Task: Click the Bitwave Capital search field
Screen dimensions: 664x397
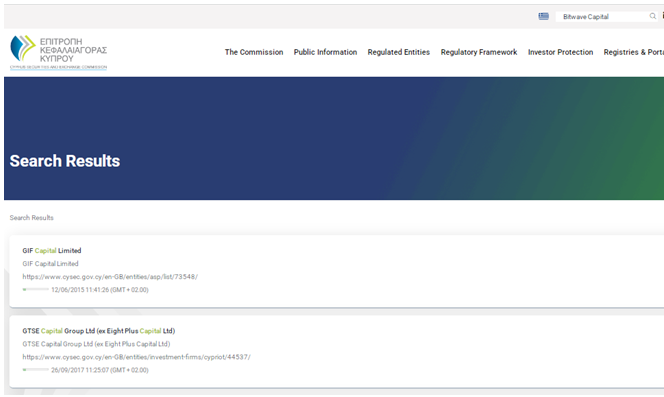Action: pyautogui.click(x=602, y=17)
